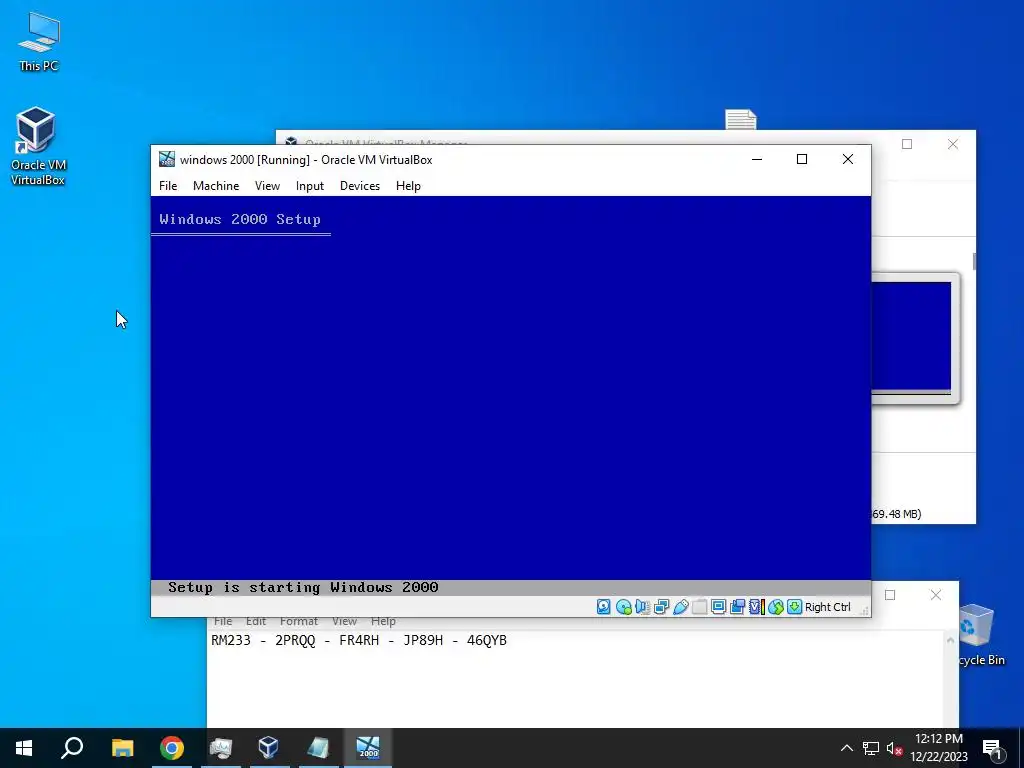Click the product key text in Notepad
The width and height of the screenshot is (1024, 768).
tap(359, 641)
